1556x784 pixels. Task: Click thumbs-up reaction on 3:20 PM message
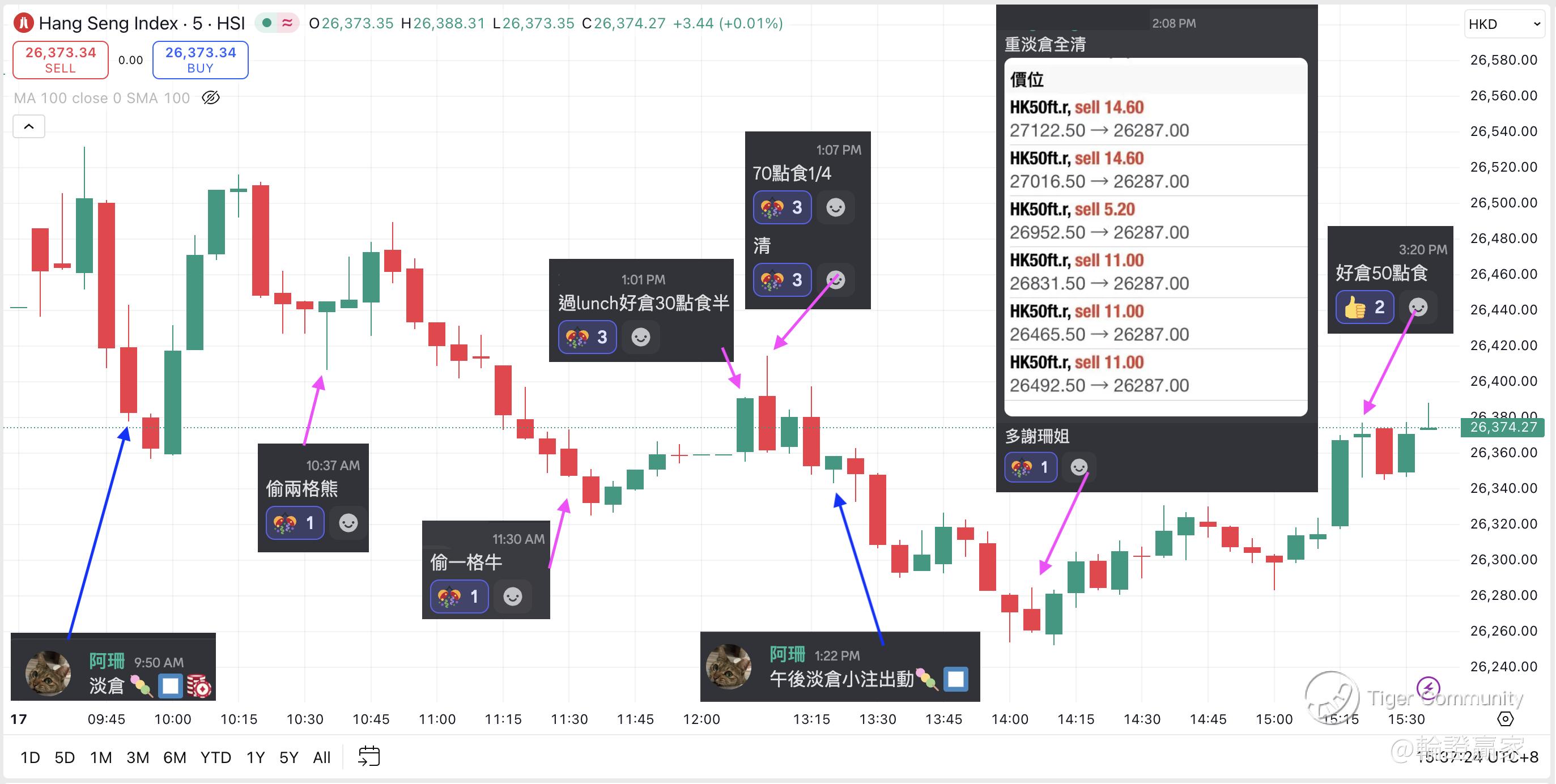coord(1364,308)
